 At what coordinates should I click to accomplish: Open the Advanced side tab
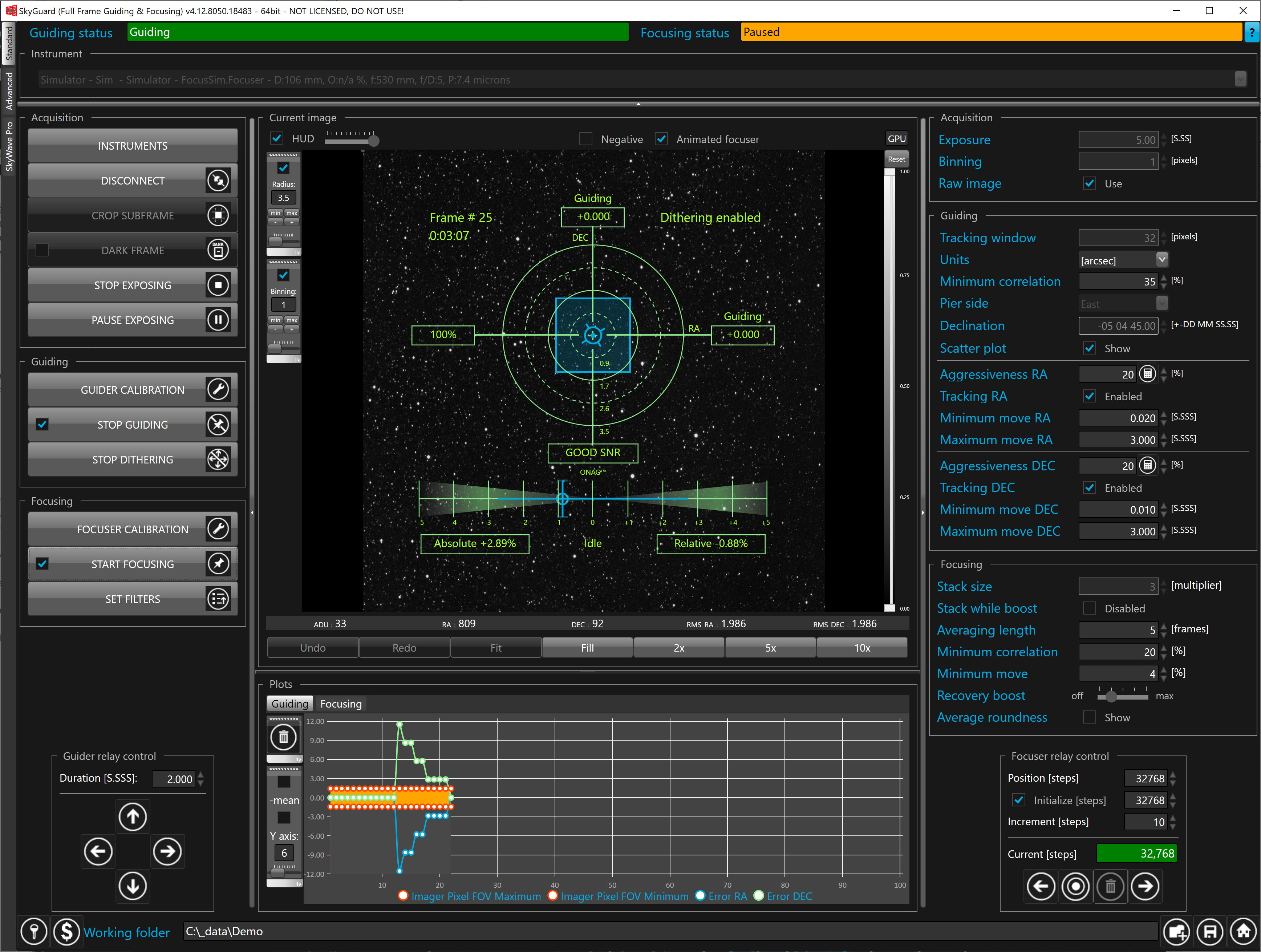click(9, 91)
